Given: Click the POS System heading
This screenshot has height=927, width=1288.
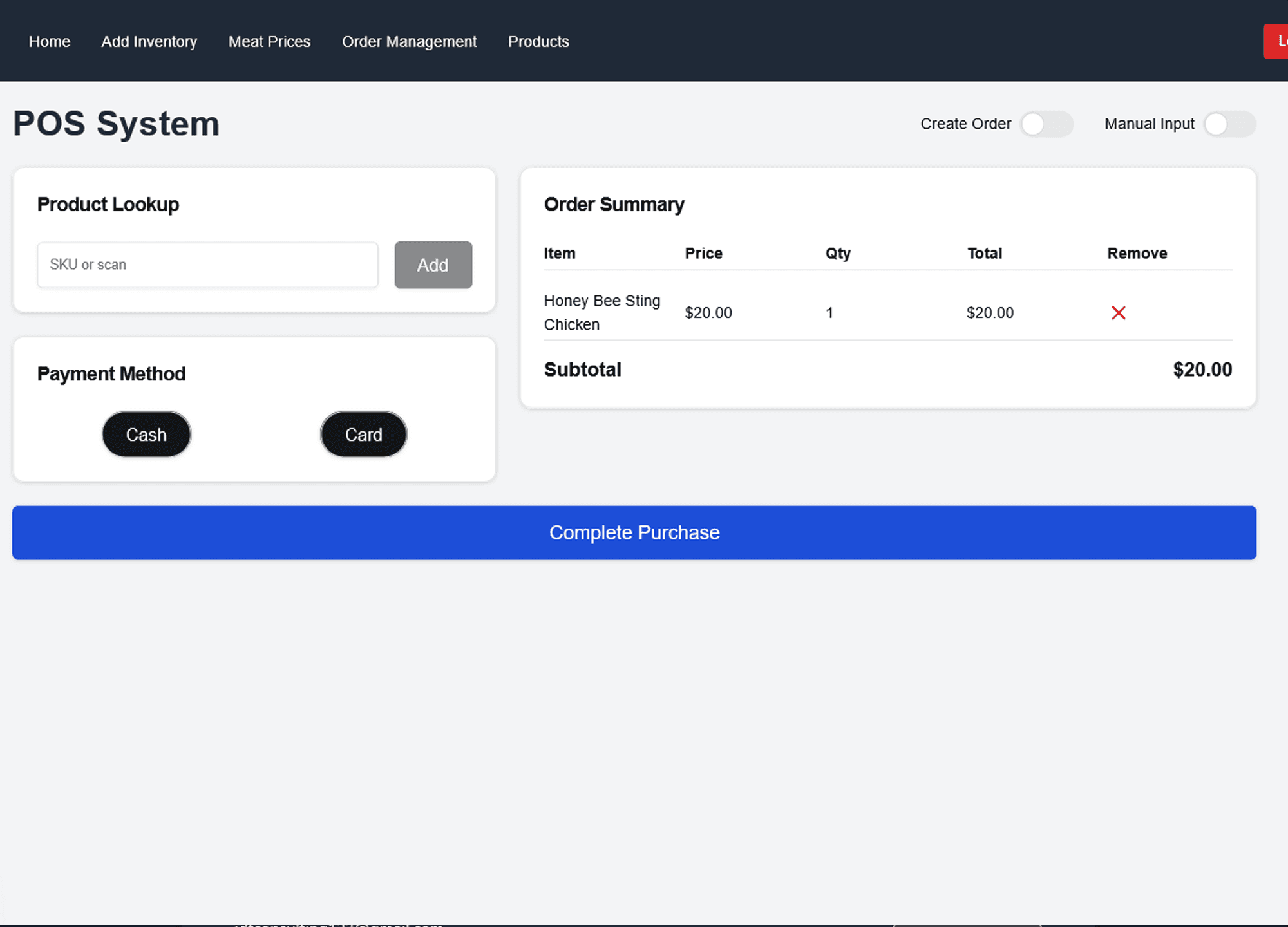Looking at the screenshot, I should pyautogui.click(x=116, y=124).
